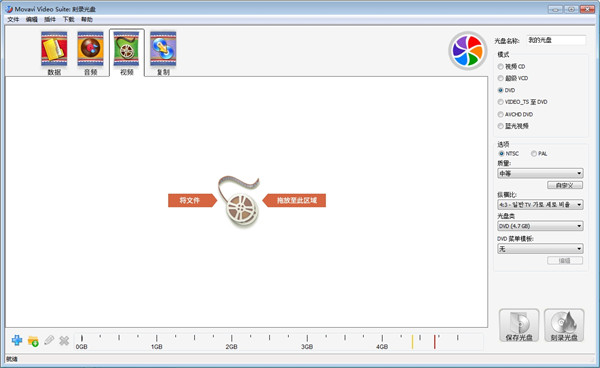The image size is (600, 368).
Task: Select the 蓝光视频 (Blu-ray) radio button
Action: pyautogui.click(x=501, y=126)
